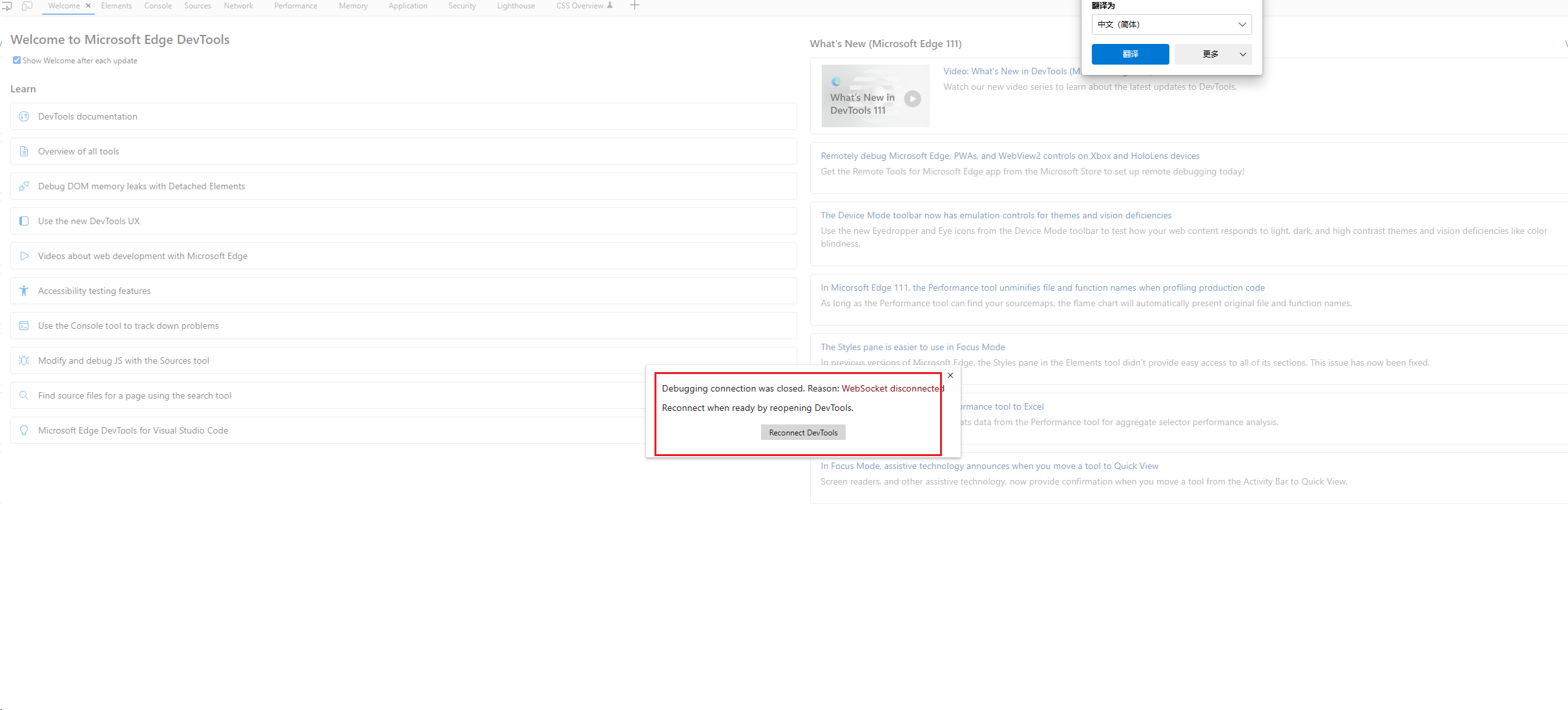Open the Lighthouse tab
Viewport: 1568px width, 710px height.
[x=515, y=5]
